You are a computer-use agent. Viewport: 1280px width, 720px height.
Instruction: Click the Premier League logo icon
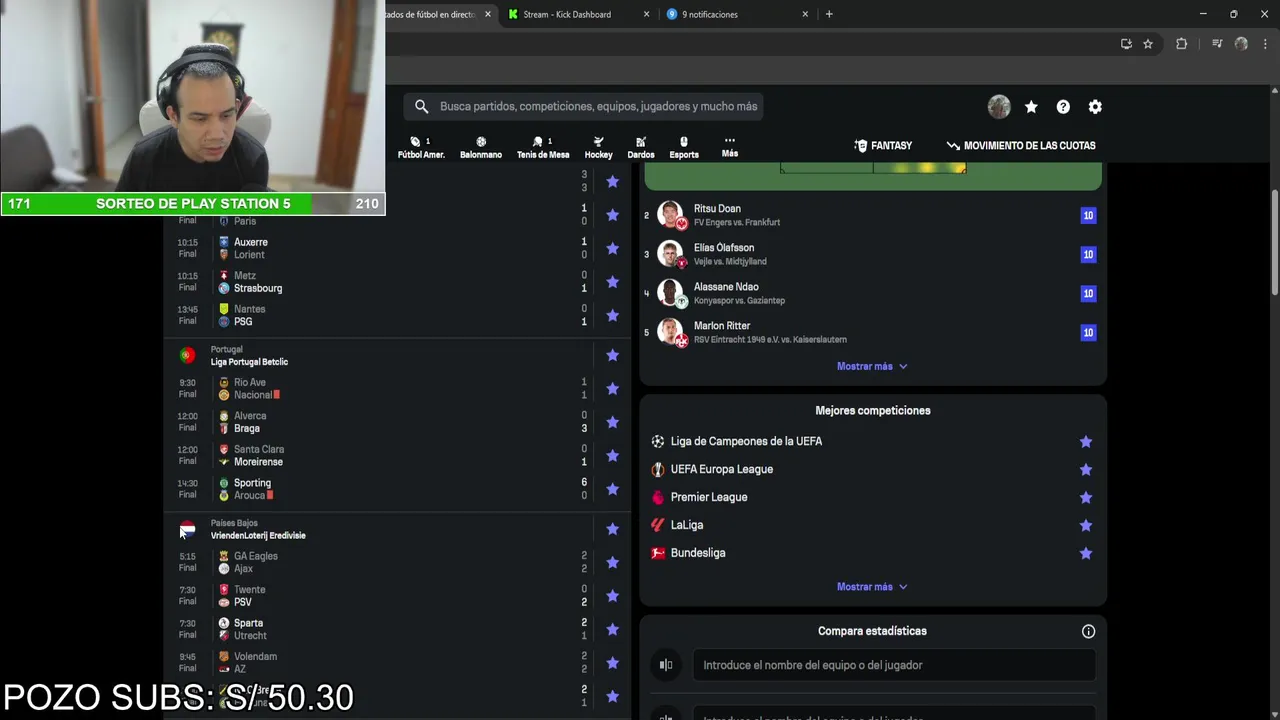(658, 497)
